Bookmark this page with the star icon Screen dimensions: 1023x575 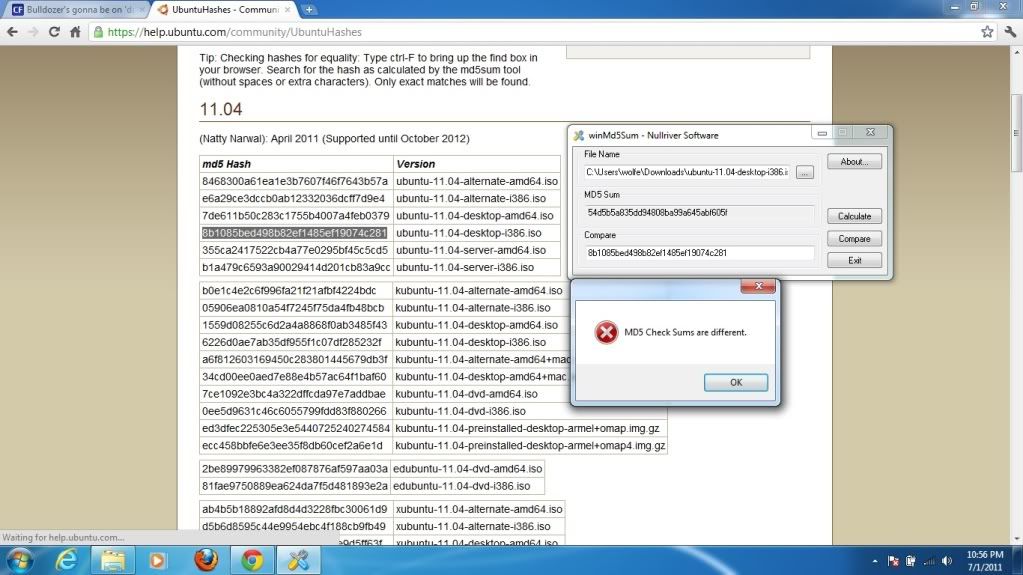point(987,31)
